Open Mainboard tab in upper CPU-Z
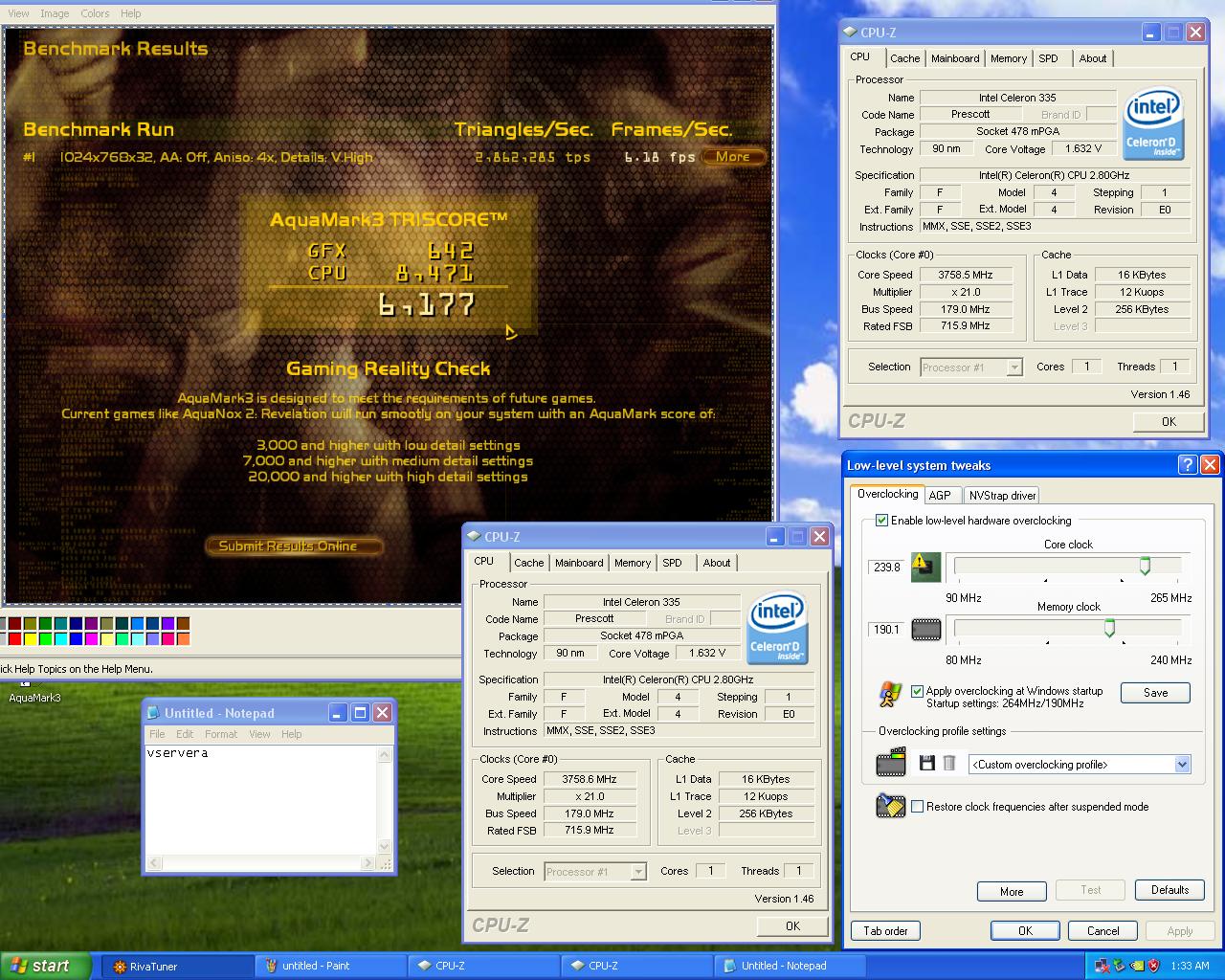1225x980 pixels. (x=955, y=58)
